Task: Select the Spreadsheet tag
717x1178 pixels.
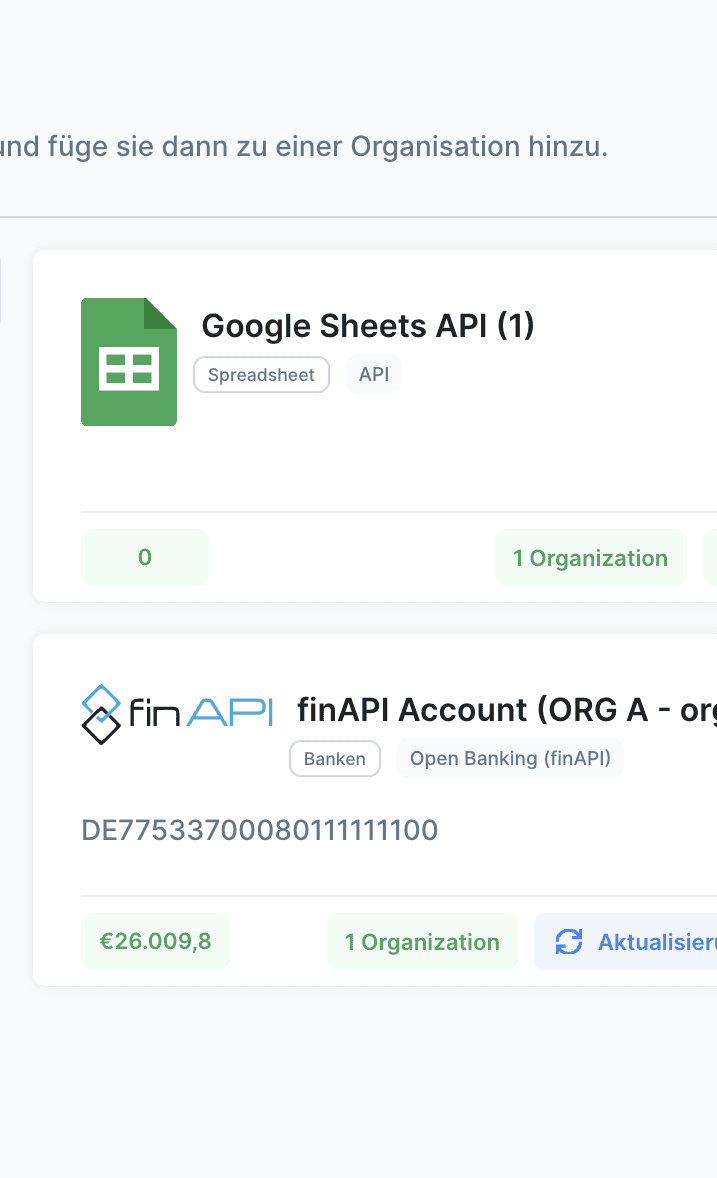Action: 261,375
